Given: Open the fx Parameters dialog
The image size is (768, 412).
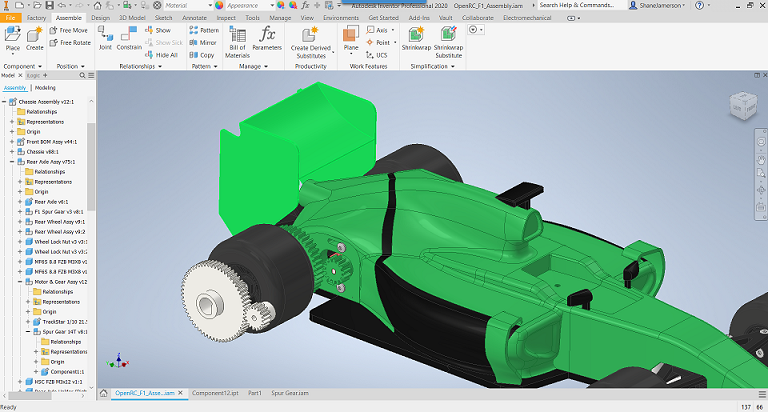Looking at the screenshot, I should pyautogui.click(x=267, y=37).
